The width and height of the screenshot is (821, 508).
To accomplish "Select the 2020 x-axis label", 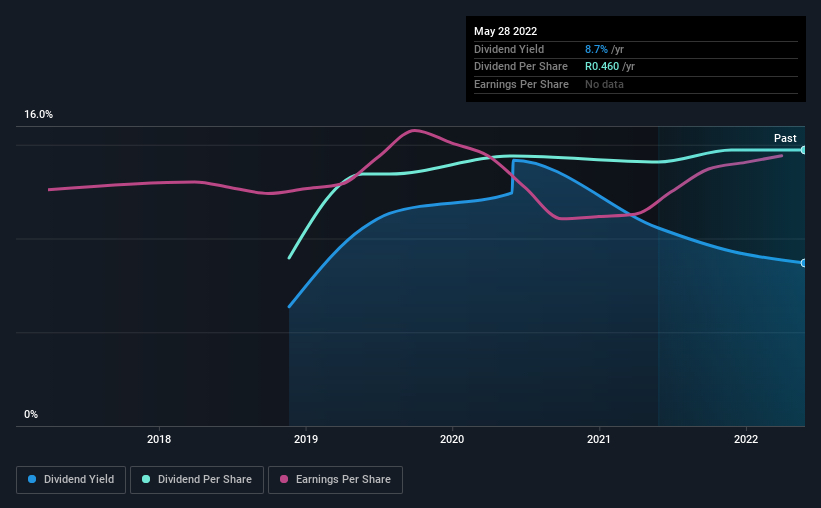I will click(x=452, y=439).
